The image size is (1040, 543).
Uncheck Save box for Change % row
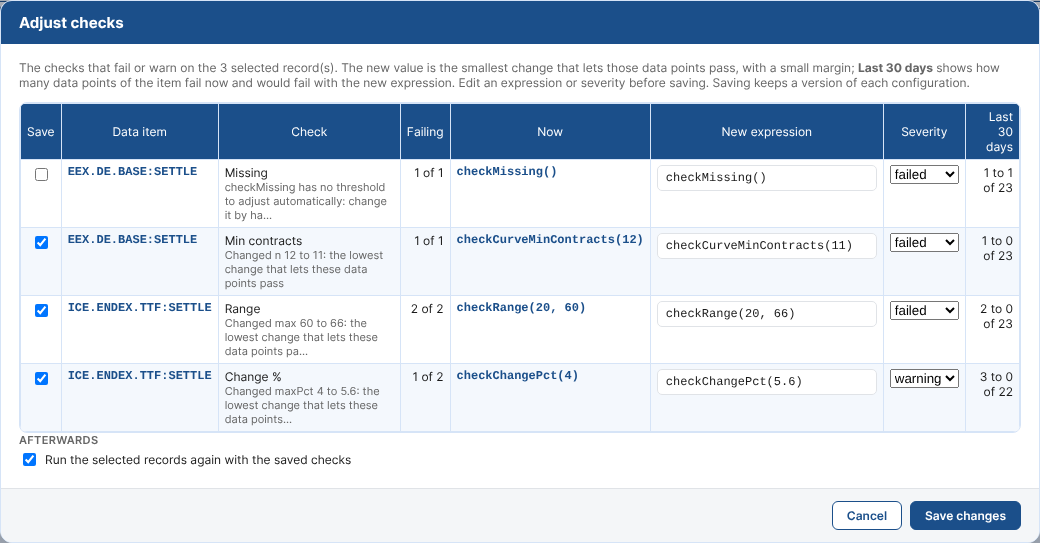41,379
